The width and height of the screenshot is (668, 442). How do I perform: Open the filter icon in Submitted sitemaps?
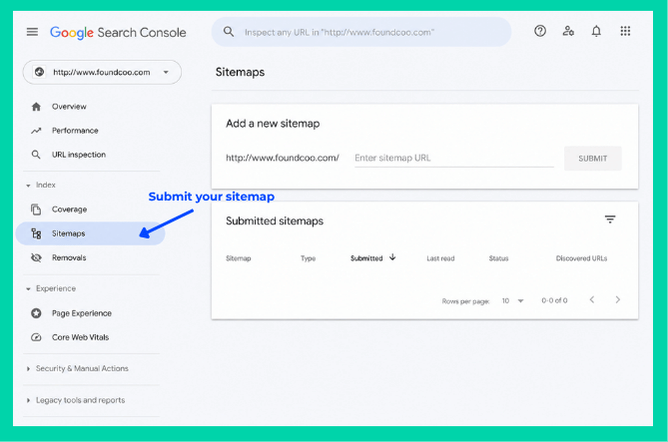pos(610,219)
